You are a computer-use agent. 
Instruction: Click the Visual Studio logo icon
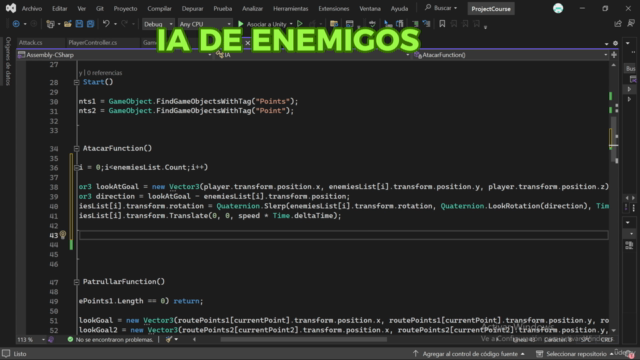pos(11,8)
